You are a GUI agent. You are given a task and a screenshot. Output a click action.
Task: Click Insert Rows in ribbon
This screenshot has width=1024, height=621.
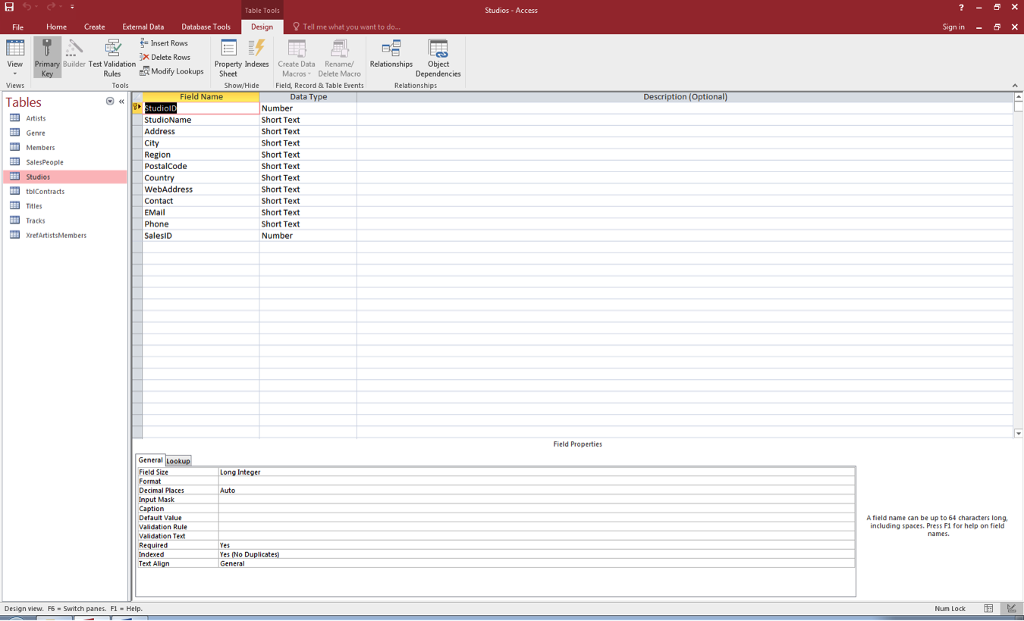165,43
